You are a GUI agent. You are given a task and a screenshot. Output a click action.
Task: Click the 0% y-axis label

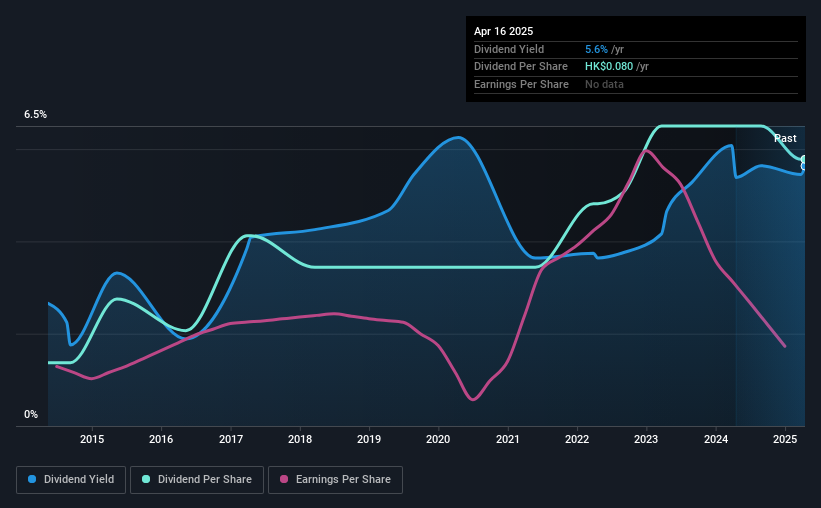click(x=31, y=414)
